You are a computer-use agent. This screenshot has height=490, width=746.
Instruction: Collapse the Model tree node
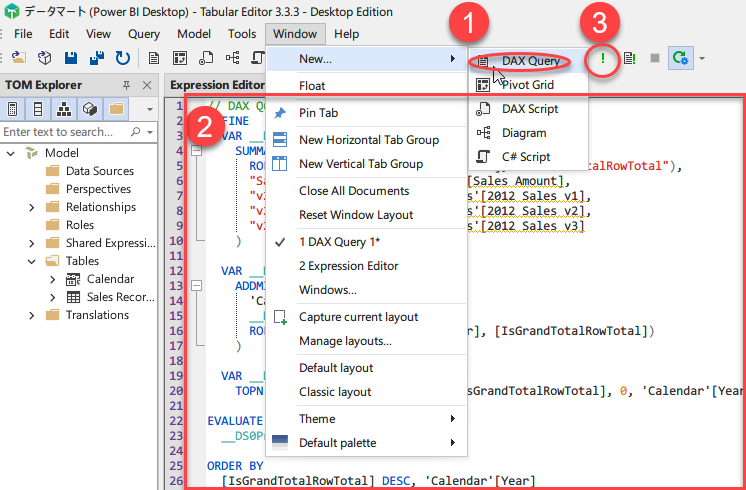pos(11,153)
